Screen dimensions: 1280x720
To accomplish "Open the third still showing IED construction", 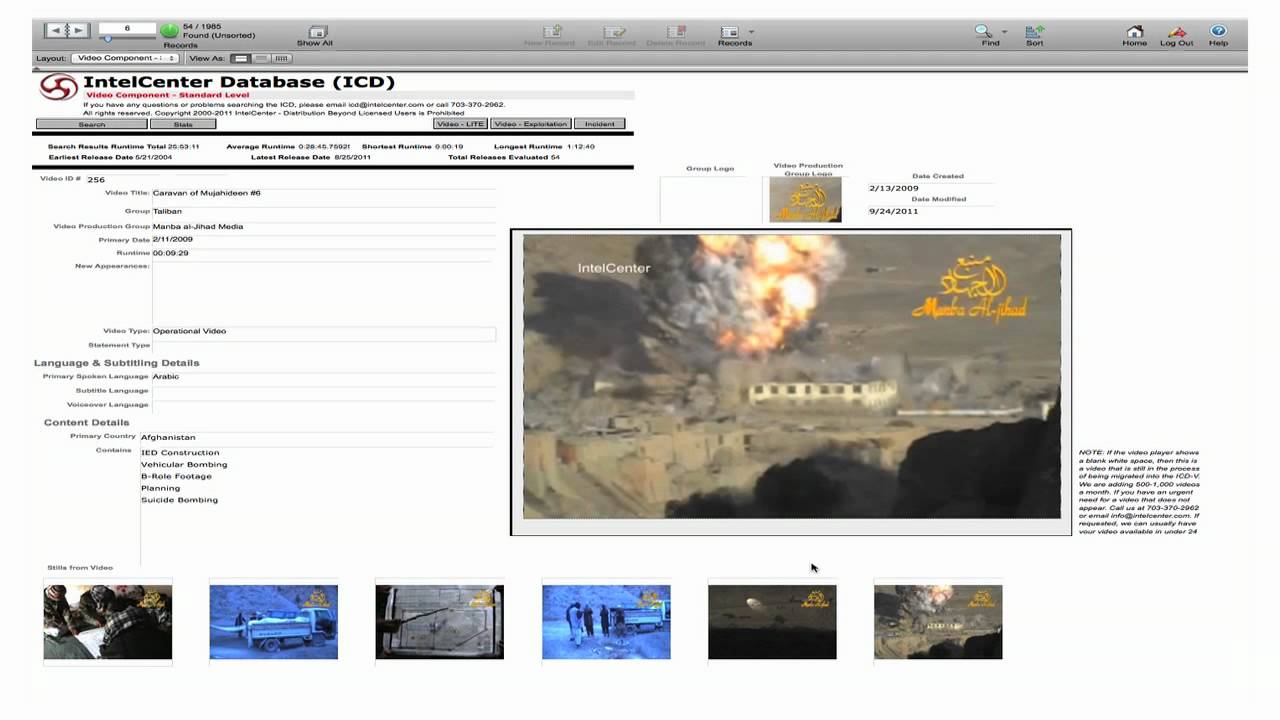I will coord(440,622).
